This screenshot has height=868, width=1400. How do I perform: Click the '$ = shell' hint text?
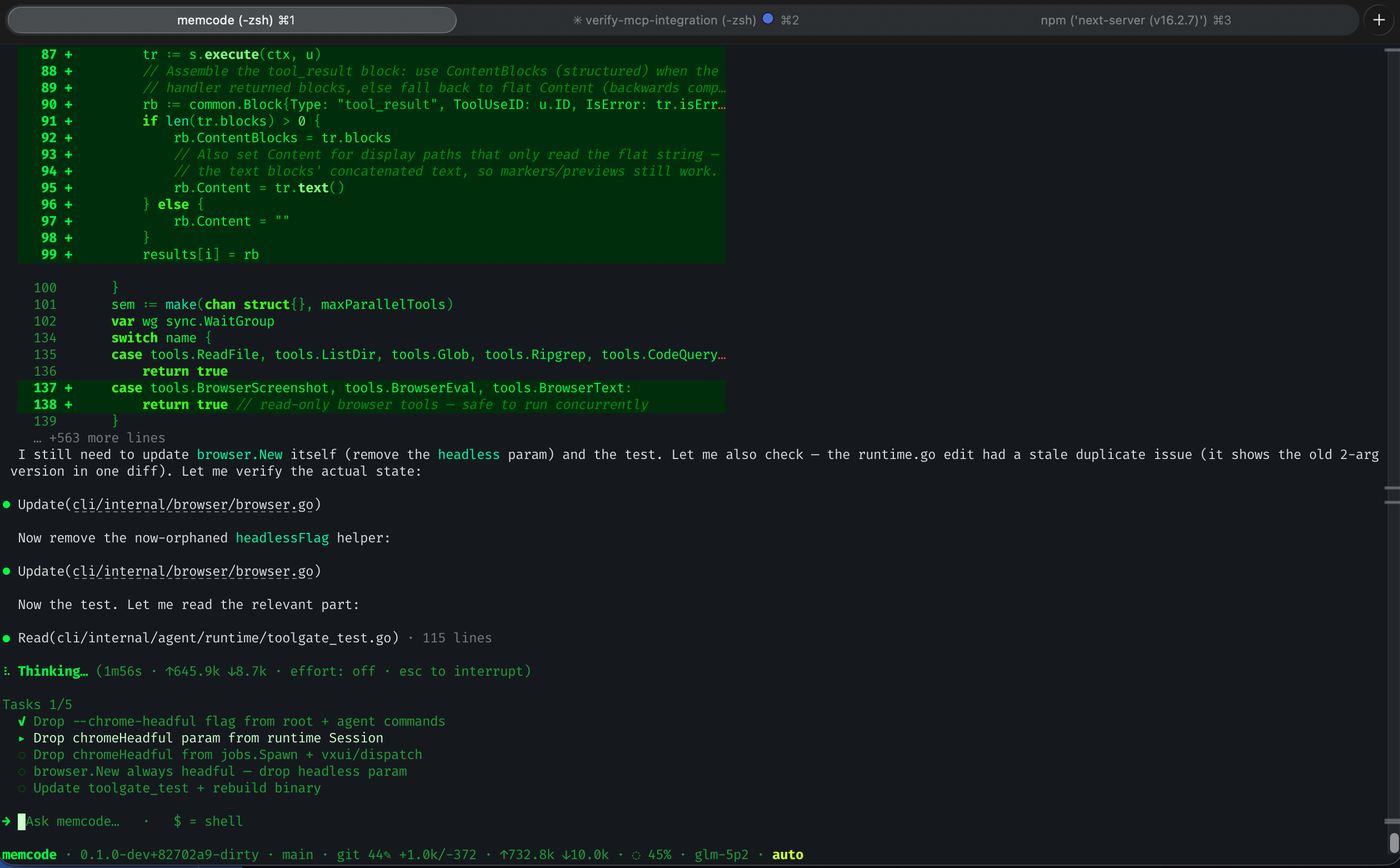(x=208, y=821)
